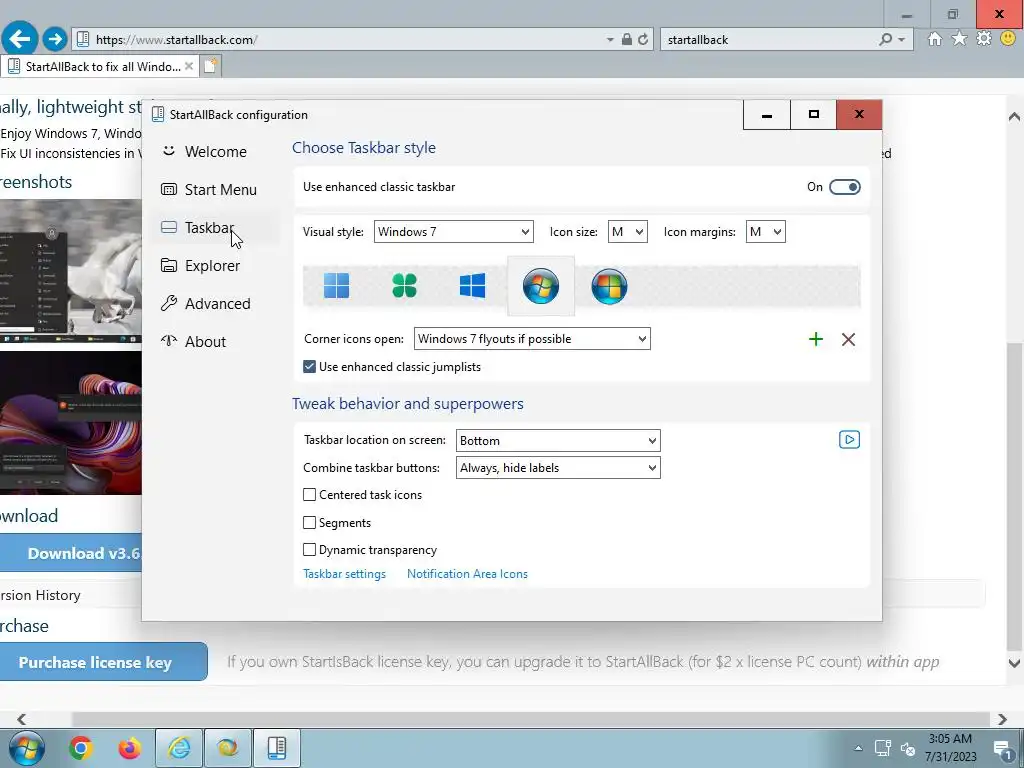Enable Centered task icons checkbox

(x=310, y=494)
